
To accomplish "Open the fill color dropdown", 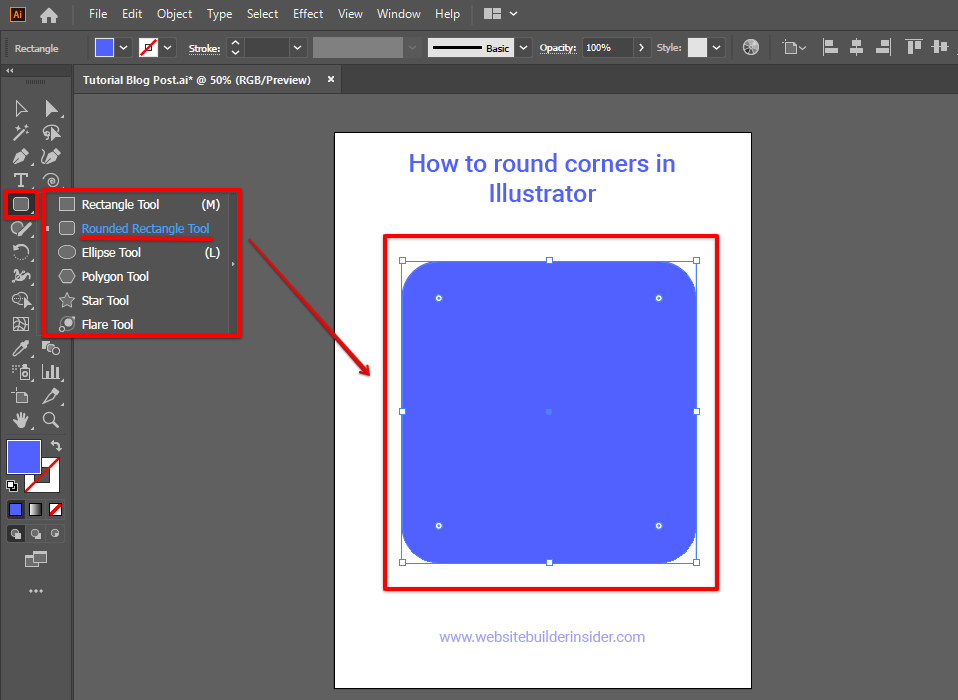I will pos(124,48).
